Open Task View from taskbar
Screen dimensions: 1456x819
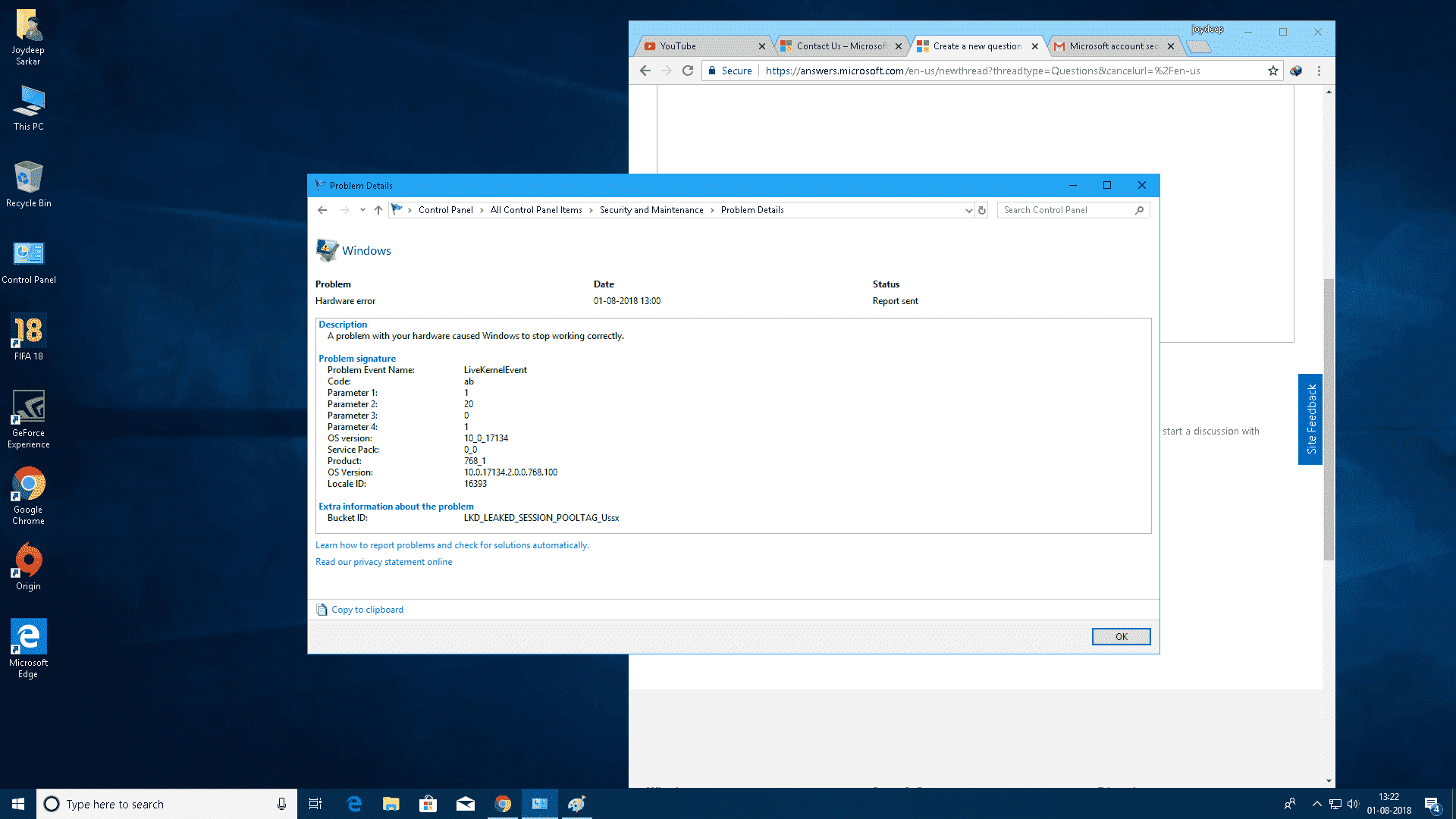click(315, 804)
